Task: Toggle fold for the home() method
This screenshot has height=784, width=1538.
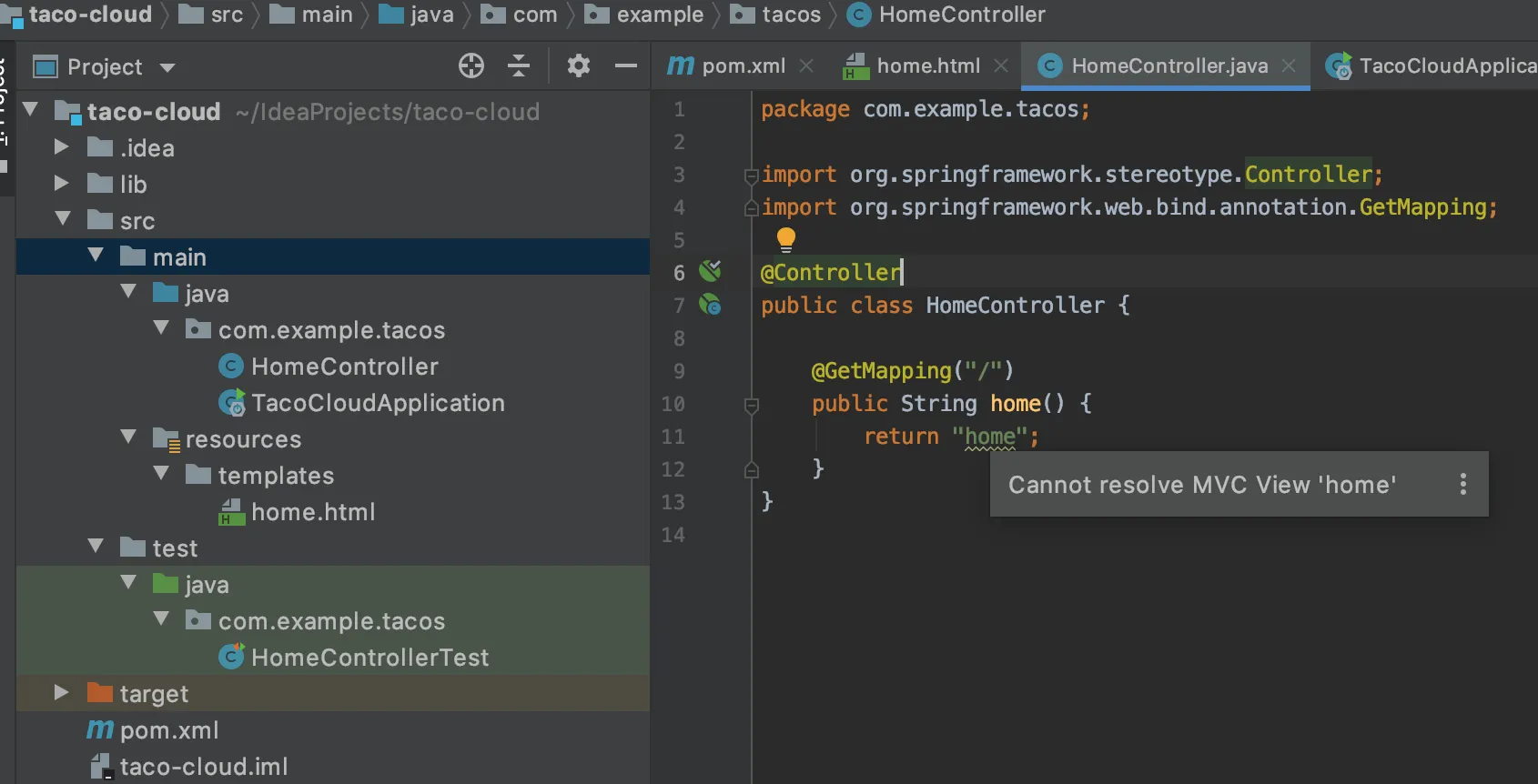Action: (x=752, y=404)
